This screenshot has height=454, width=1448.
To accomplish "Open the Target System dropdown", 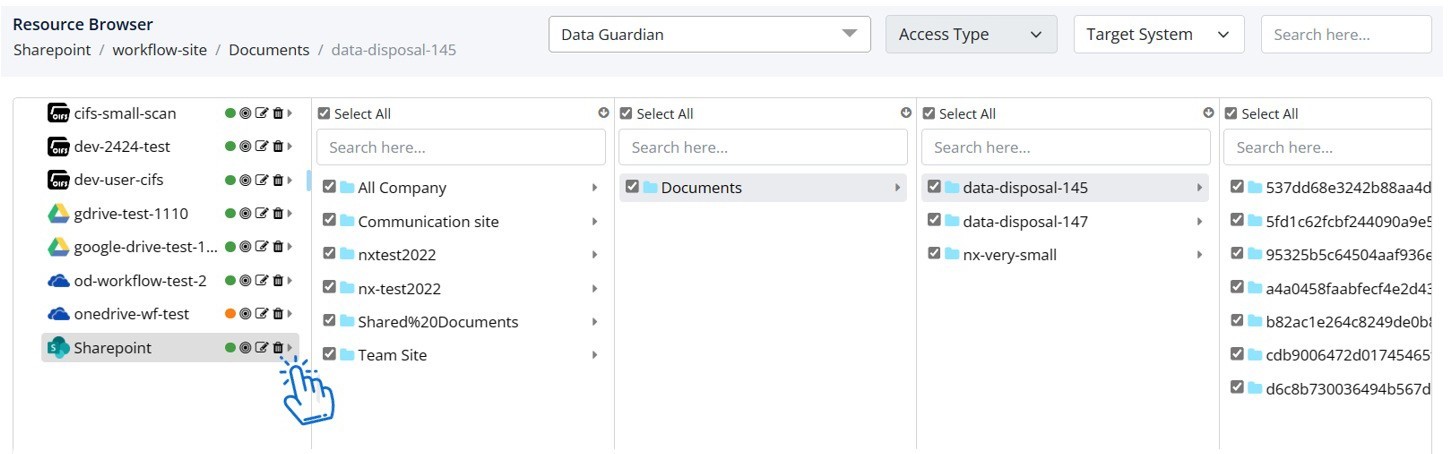I will pos(1159,34).
